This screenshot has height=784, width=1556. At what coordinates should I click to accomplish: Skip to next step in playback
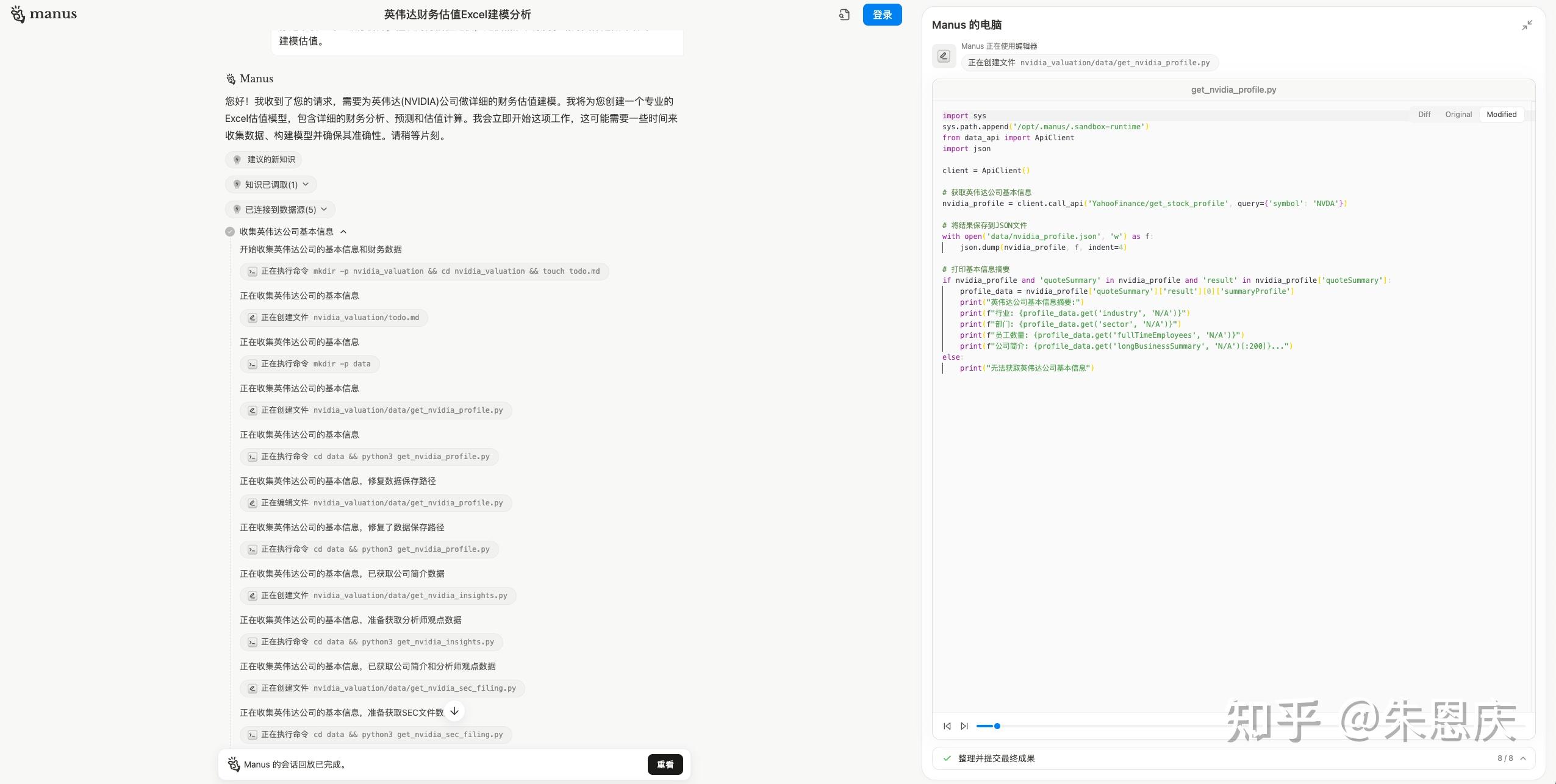pos(964,726)
